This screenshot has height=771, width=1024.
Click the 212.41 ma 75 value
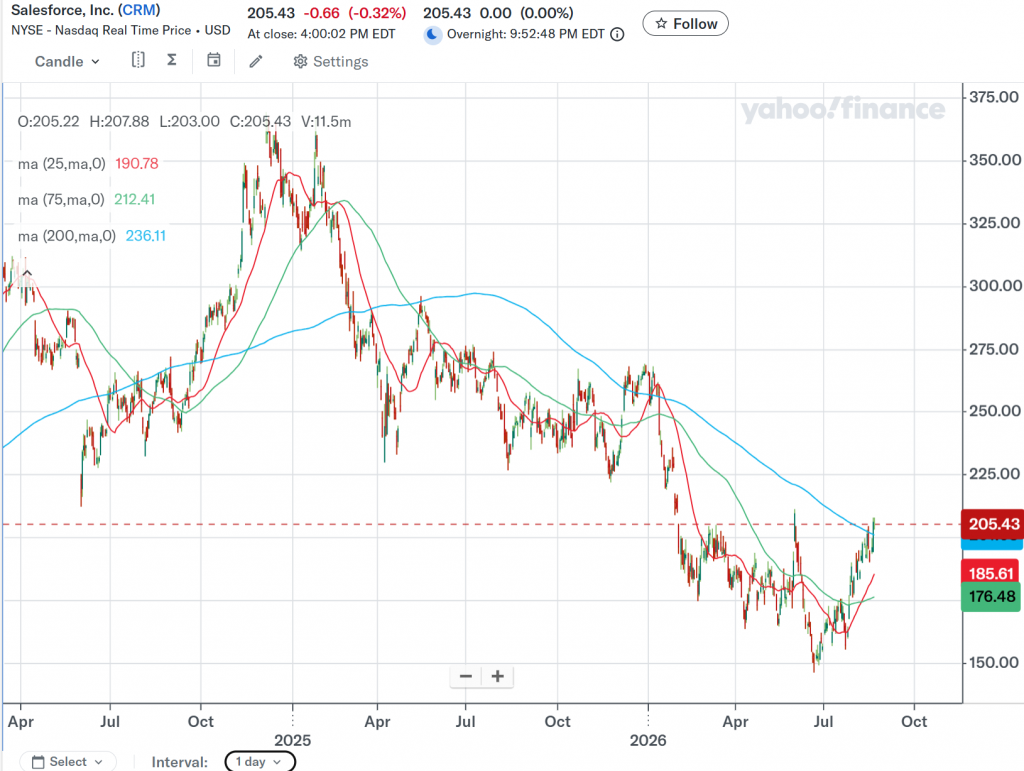[x=135, y=200]
